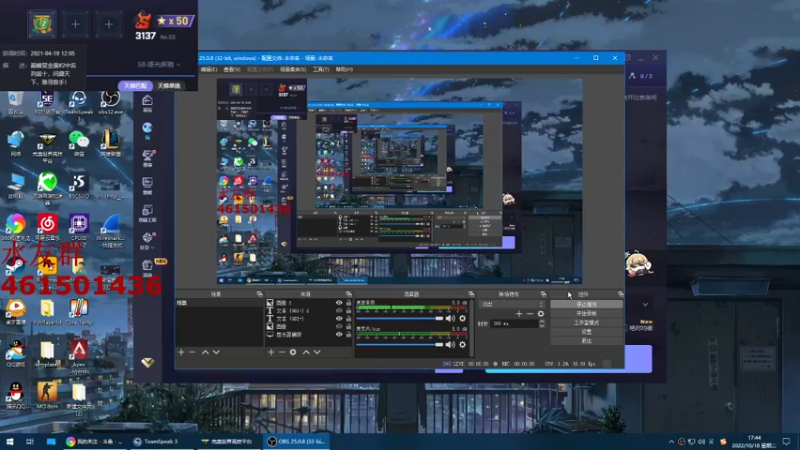The width and height of the screenshot is (800, 450).
Task: Open desktop audio settings gear
Action: (462, 318)
